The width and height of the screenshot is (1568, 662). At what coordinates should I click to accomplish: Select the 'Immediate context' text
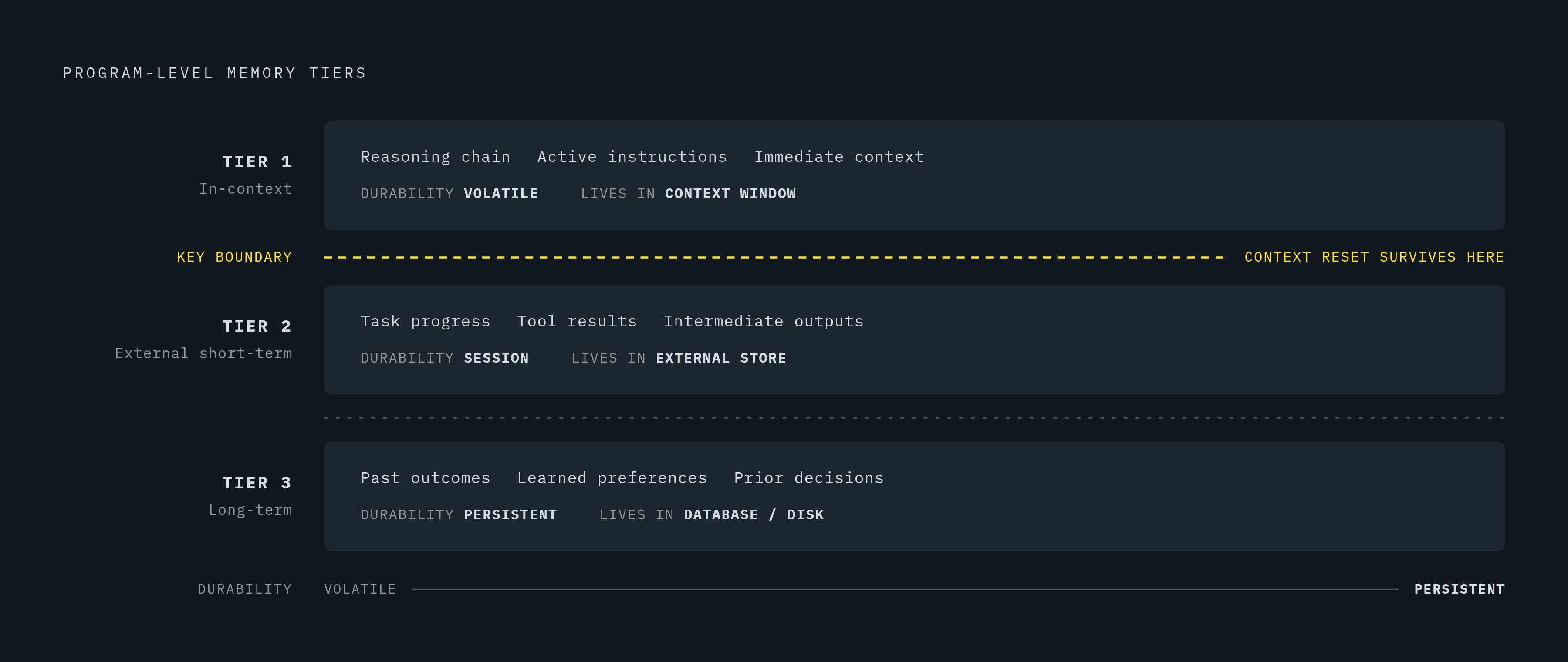point(839,157)
